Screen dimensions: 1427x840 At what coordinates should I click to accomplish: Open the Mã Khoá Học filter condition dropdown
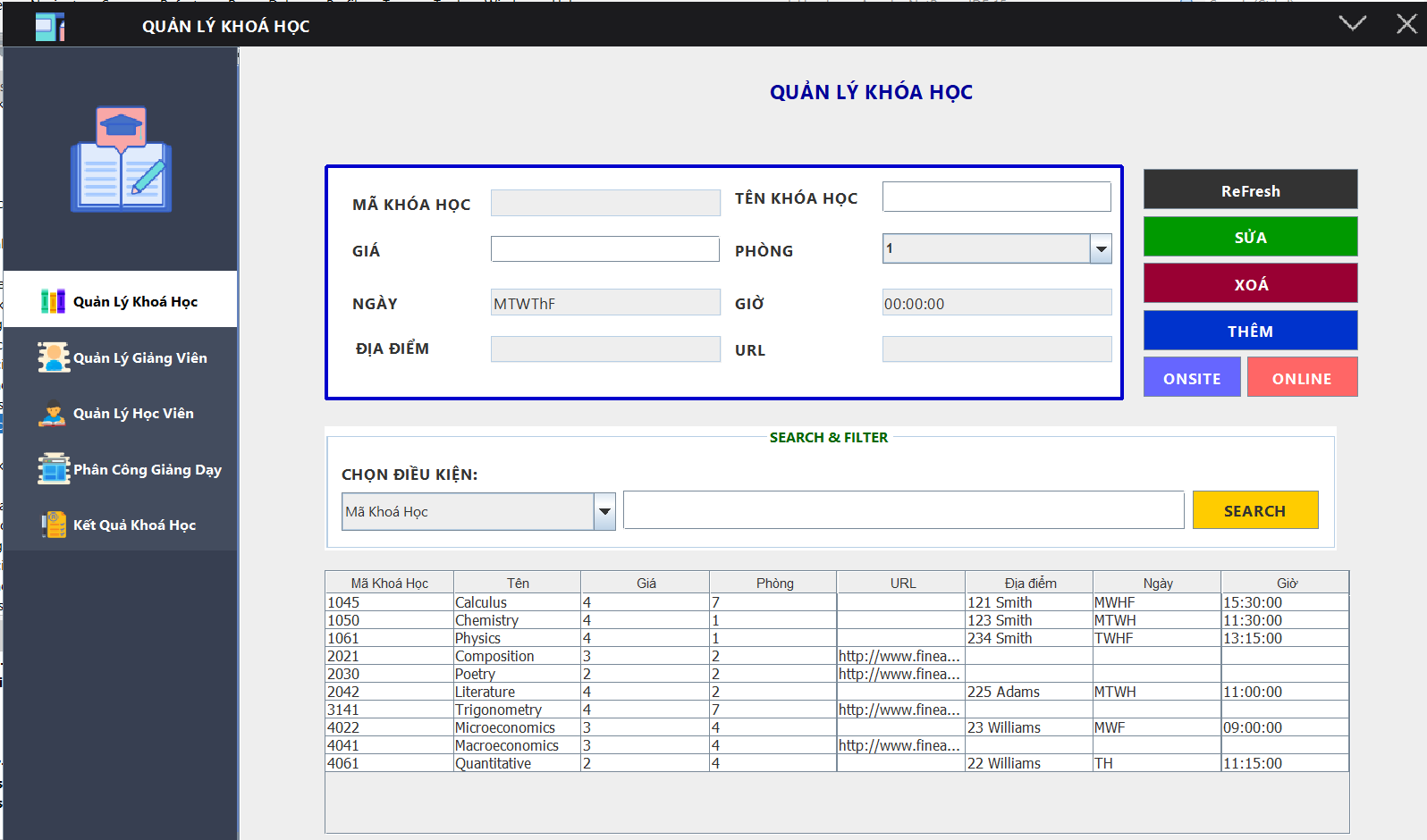pos(604,512)
